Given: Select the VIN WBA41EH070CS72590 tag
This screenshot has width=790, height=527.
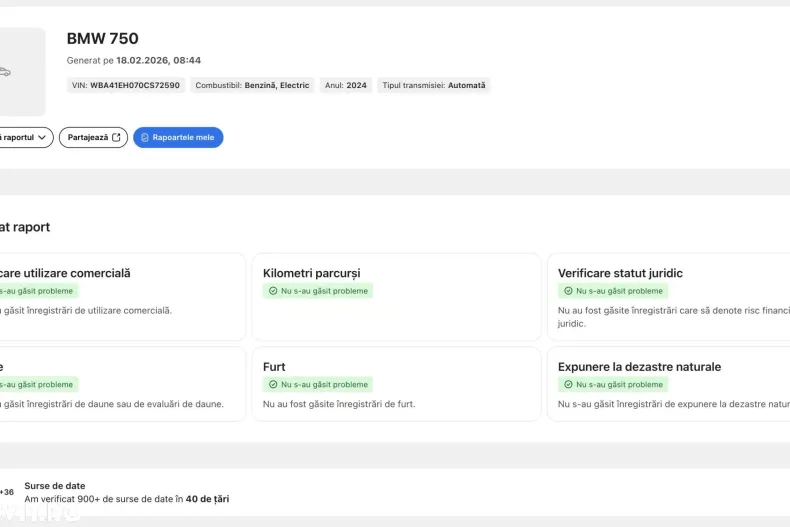Looking at the screenshot, I should pyautogui.click(x=126, y=85).
